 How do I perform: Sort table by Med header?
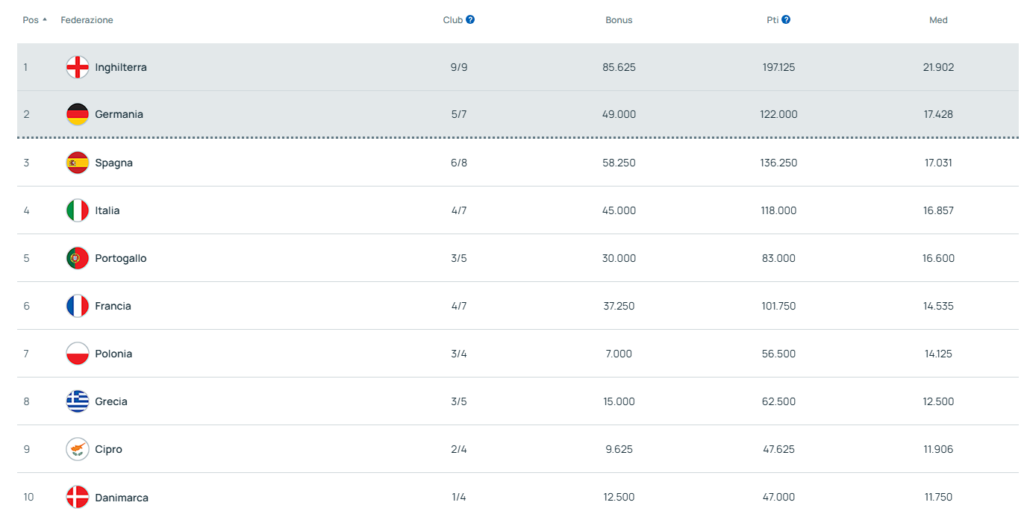[x=938, y=20]
